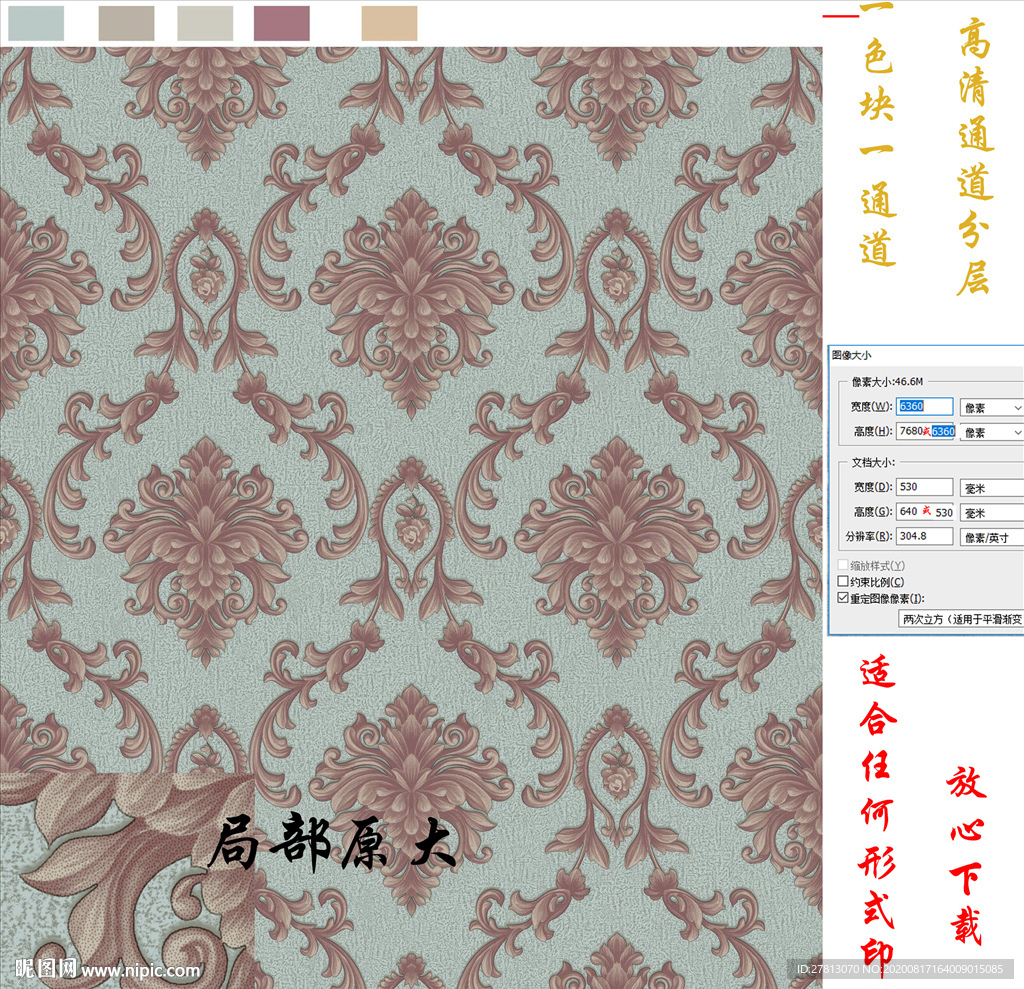Viewport: 1024px width, 989px height.
Task: Open the 像素 unit dropdown for pixel height
Action: (x=990, y=432)
